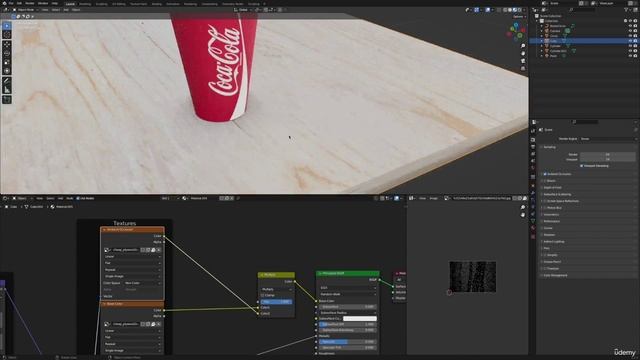Screen dimensions: 640x360
Task: Switch to the UV Editing workspace tab
Action: [x=118, y=4]
